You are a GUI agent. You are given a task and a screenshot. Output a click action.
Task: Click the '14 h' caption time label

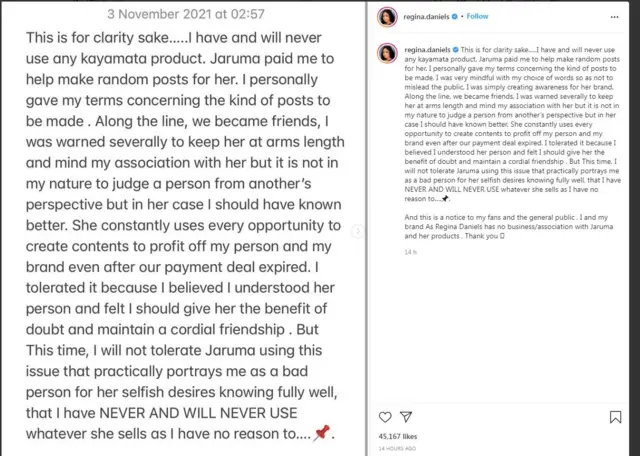pos(409,251)
